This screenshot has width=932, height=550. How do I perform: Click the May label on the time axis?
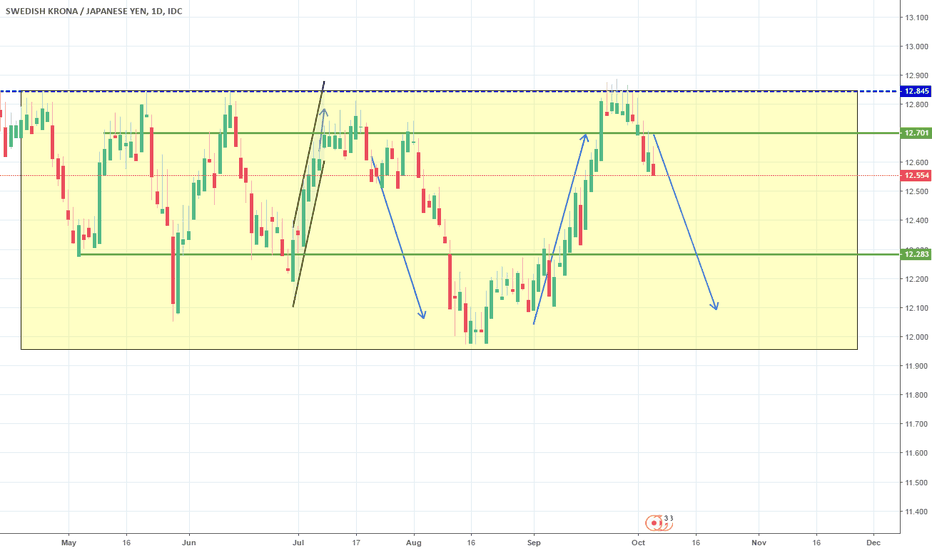(x=69, y=543)
